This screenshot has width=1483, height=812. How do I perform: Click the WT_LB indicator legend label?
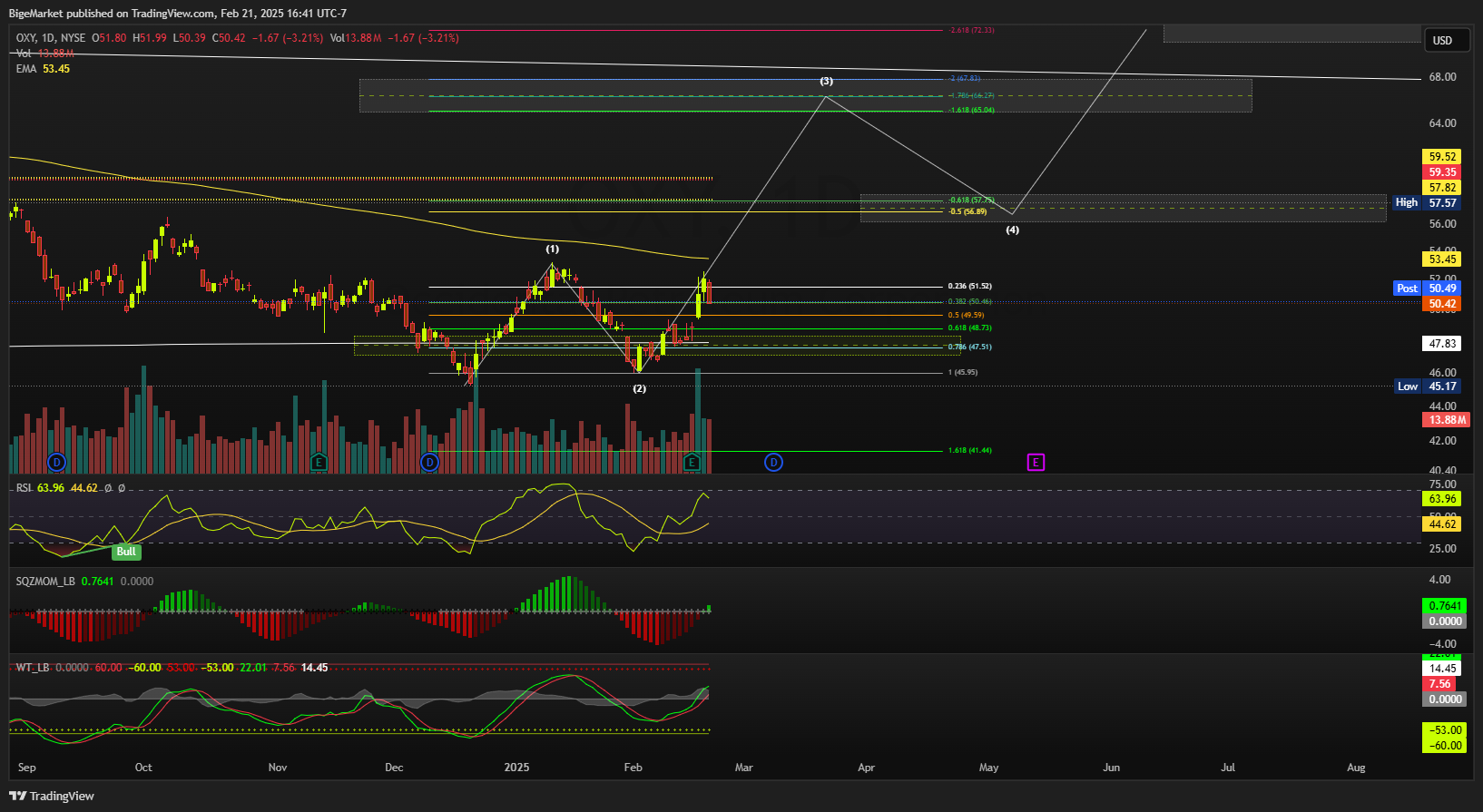pyautogui.click(x=33, y=668)
